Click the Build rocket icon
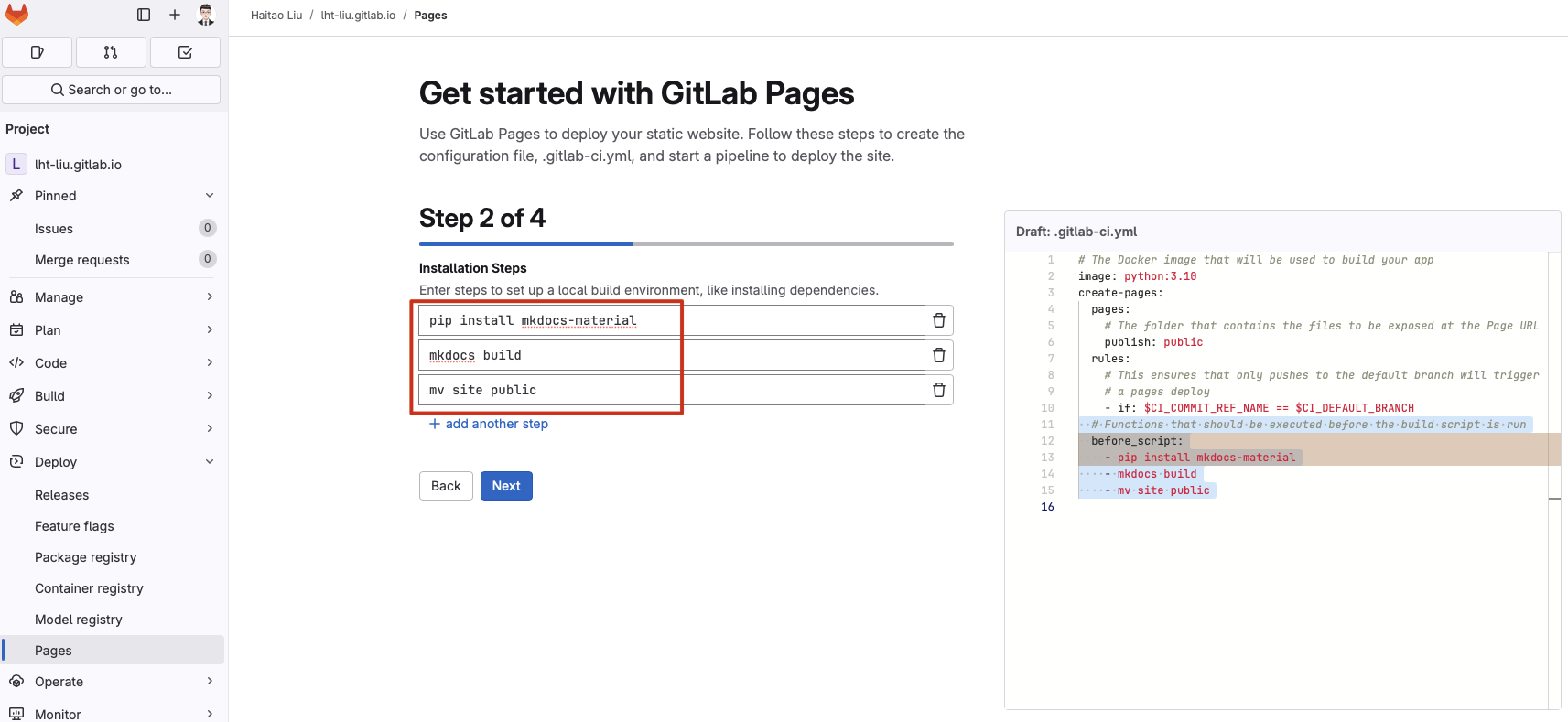Screen dimensions: 1568x722 pos(16,396)
